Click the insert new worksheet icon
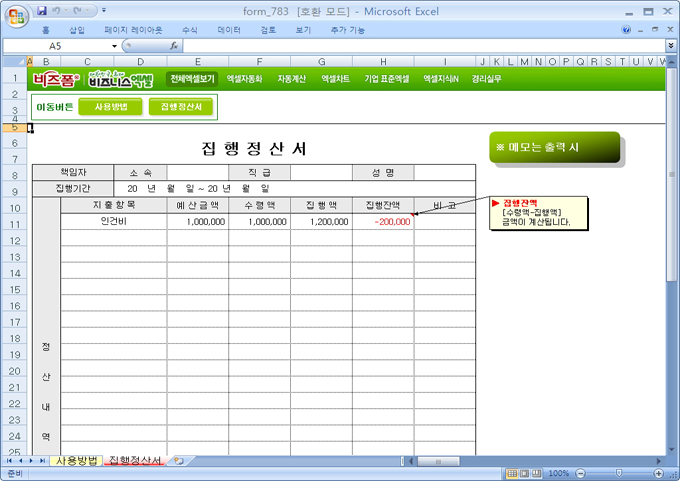This screenshot has height=481, width=680. click(178, 460)
